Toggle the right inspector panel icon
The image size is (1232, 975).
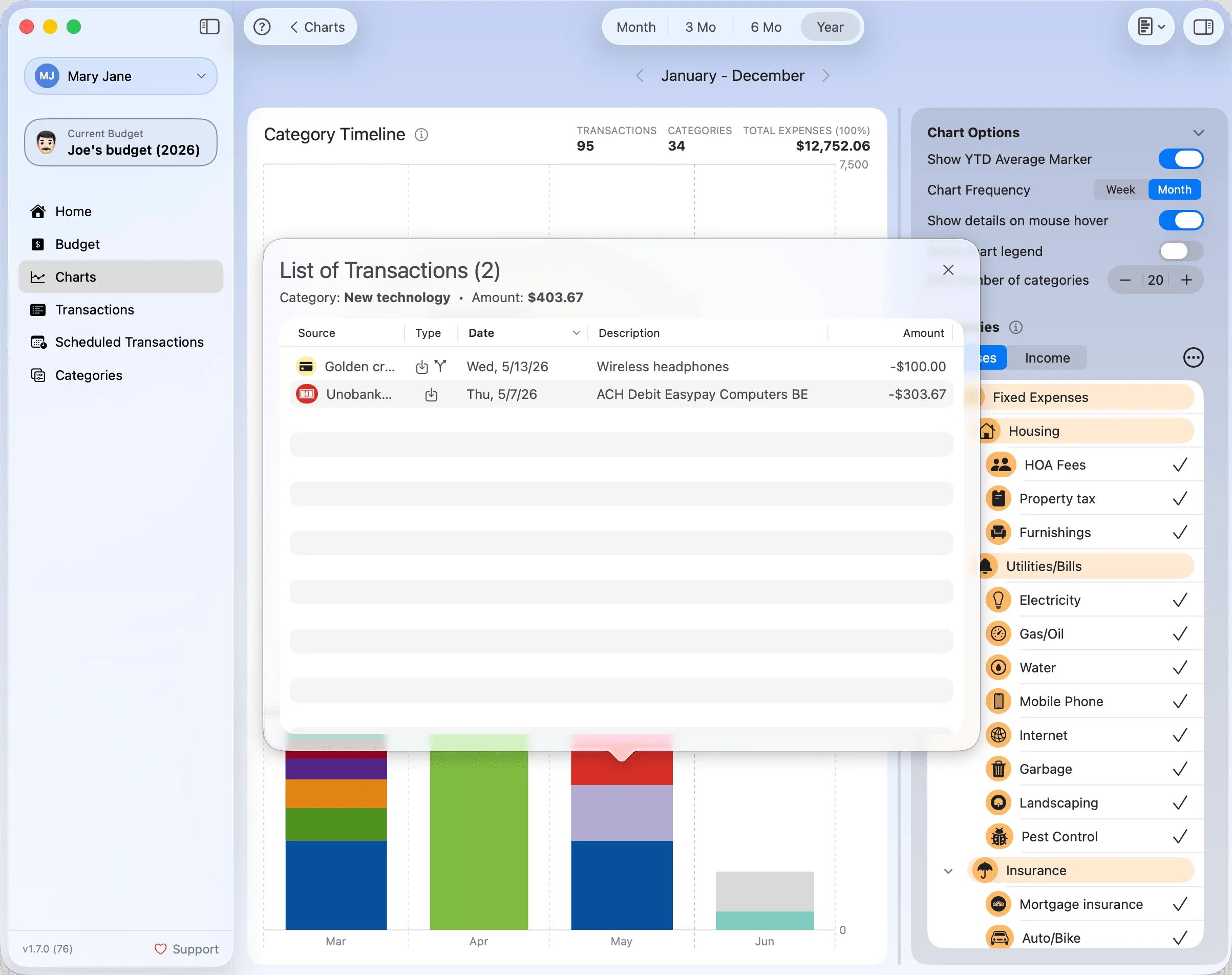pyautogui.click(x=1203, y=27)
